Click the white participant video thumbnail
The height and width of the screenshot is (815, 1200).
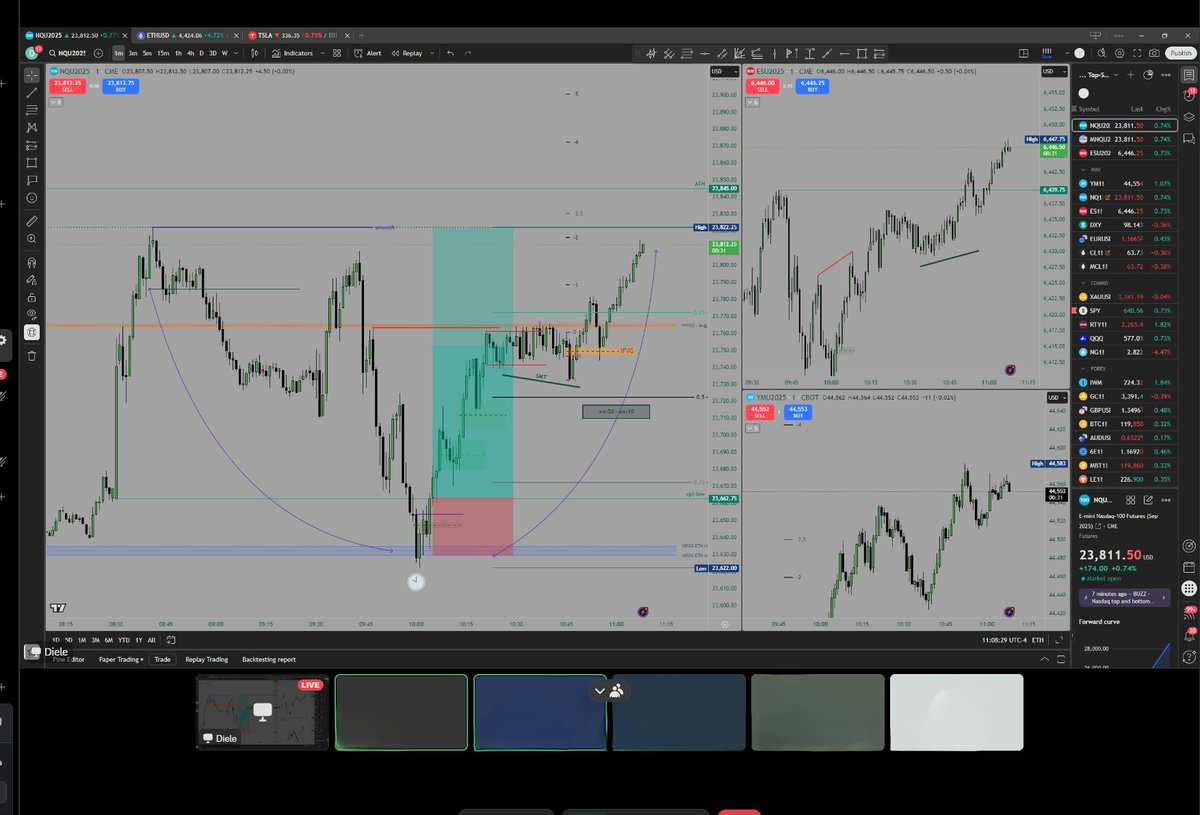pos(956,712)
